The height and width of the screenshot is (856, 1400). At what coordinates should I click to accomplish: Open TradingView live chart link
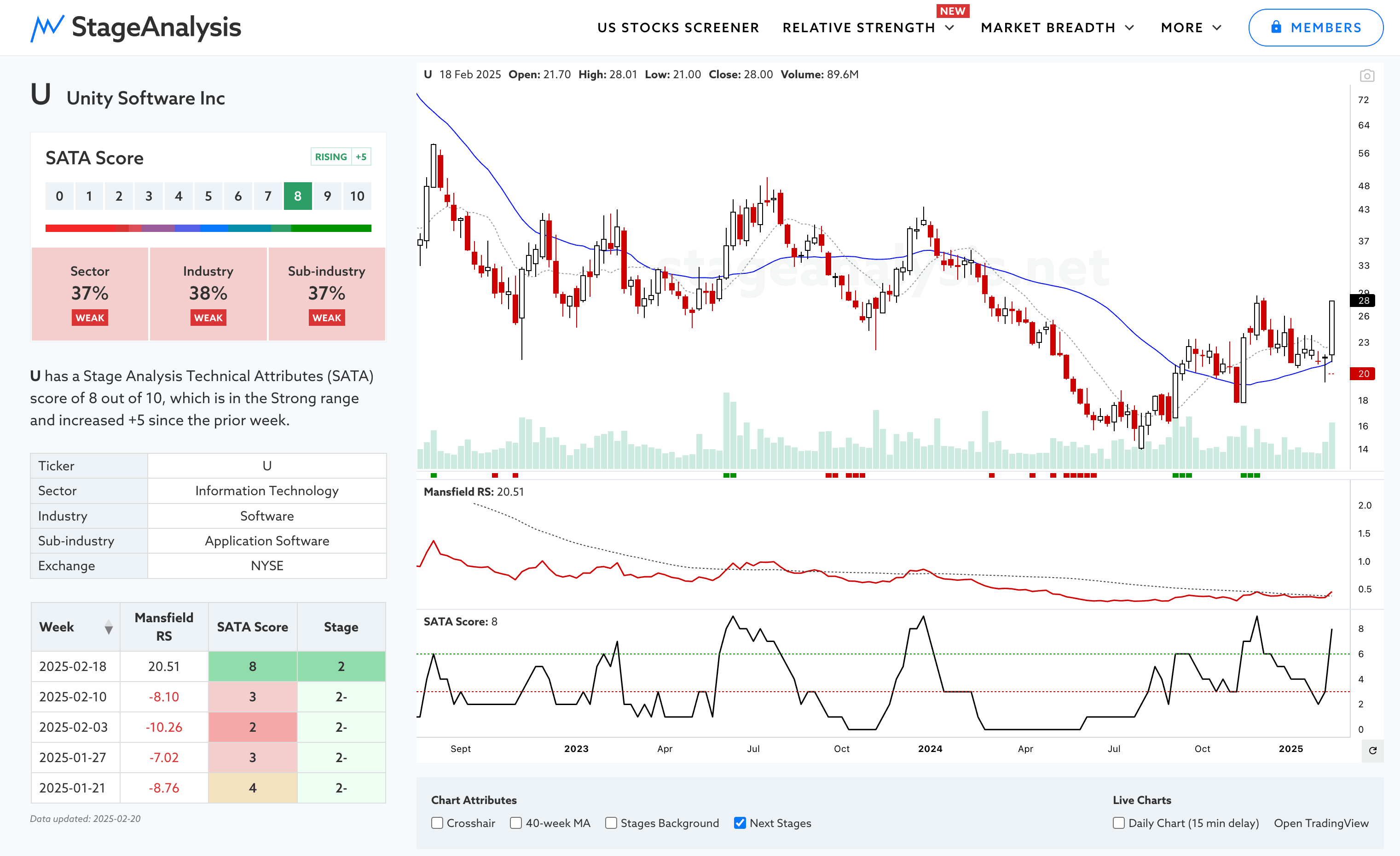pyautogui.click(x=1321, y=823)
